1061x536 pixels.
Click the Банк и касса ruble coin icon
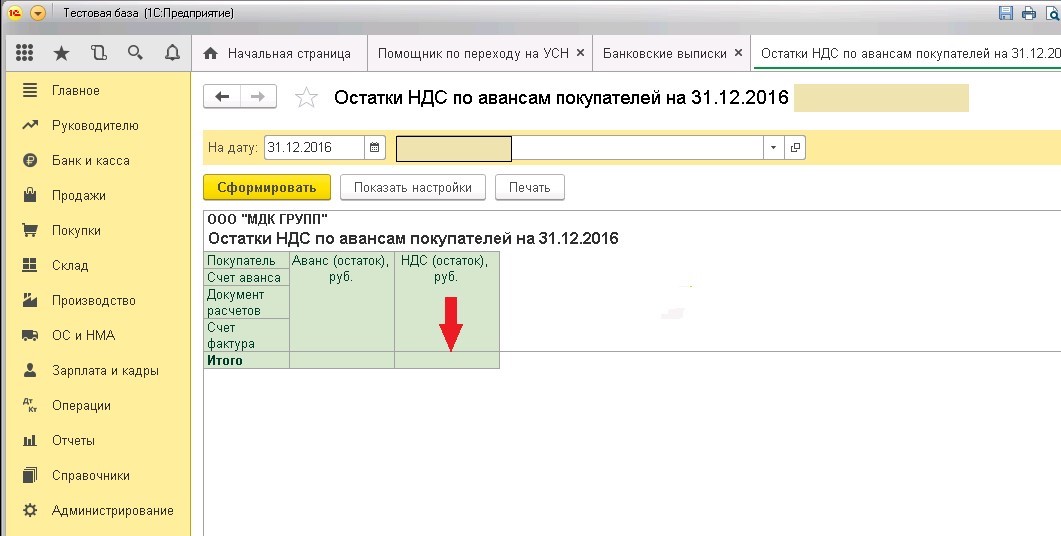[x=30, y=160]
